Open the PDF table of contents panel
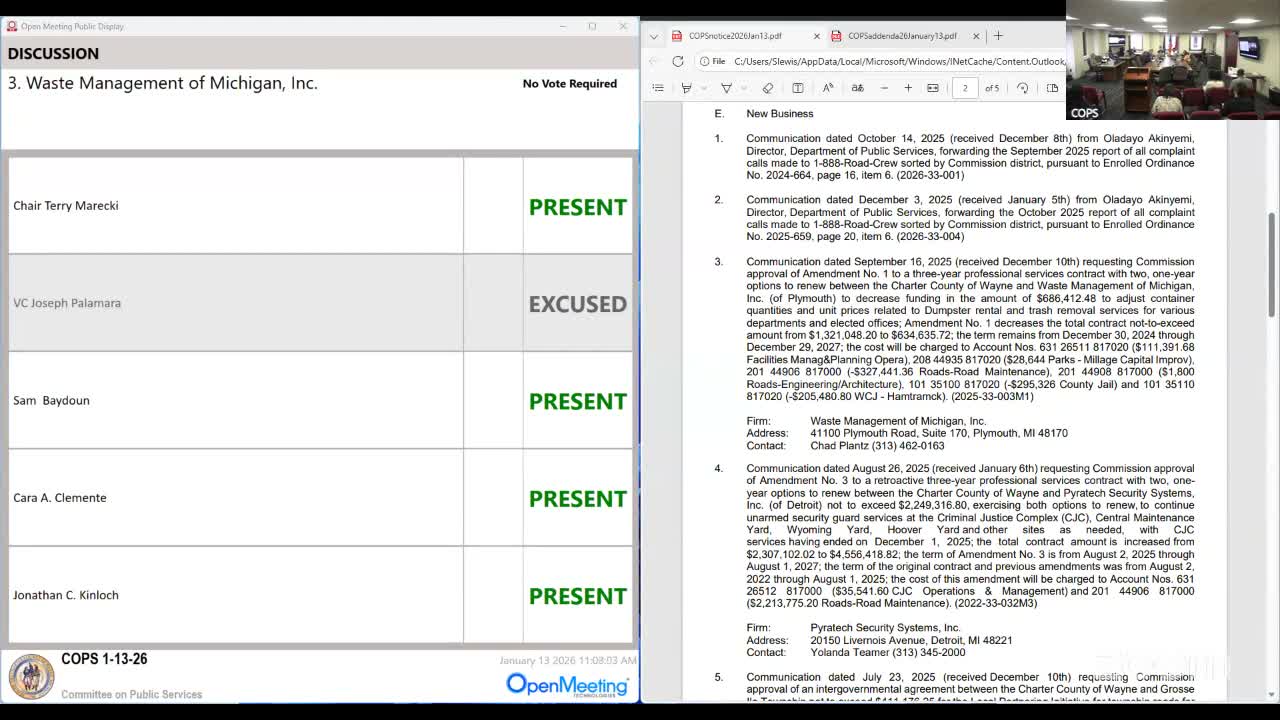The height and width of the screenshot is (720, 1280). (658, 88)
